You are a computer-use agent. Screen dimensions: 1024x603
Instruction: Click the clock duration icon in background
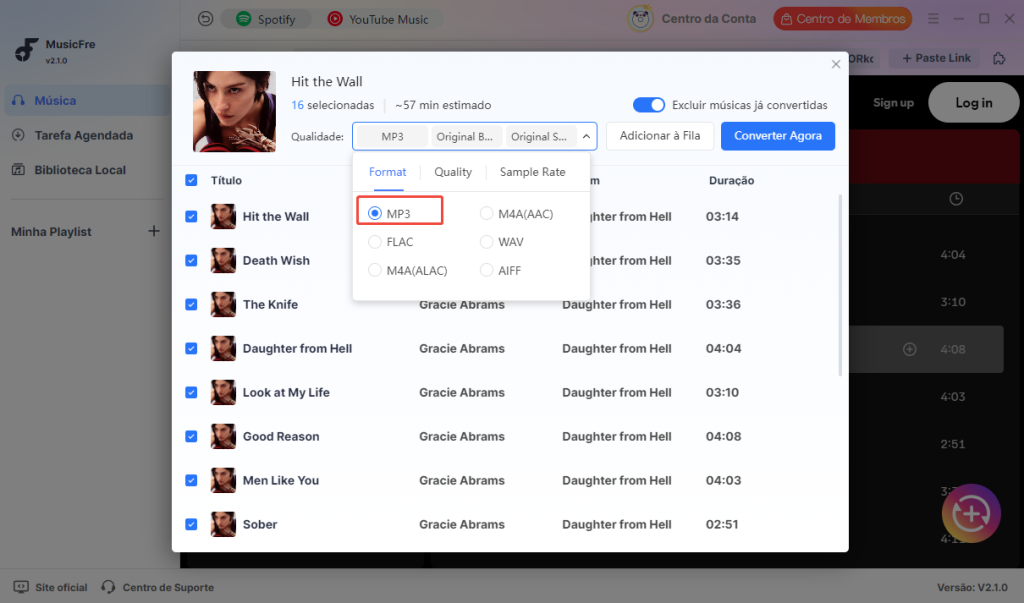coord(956,199)
